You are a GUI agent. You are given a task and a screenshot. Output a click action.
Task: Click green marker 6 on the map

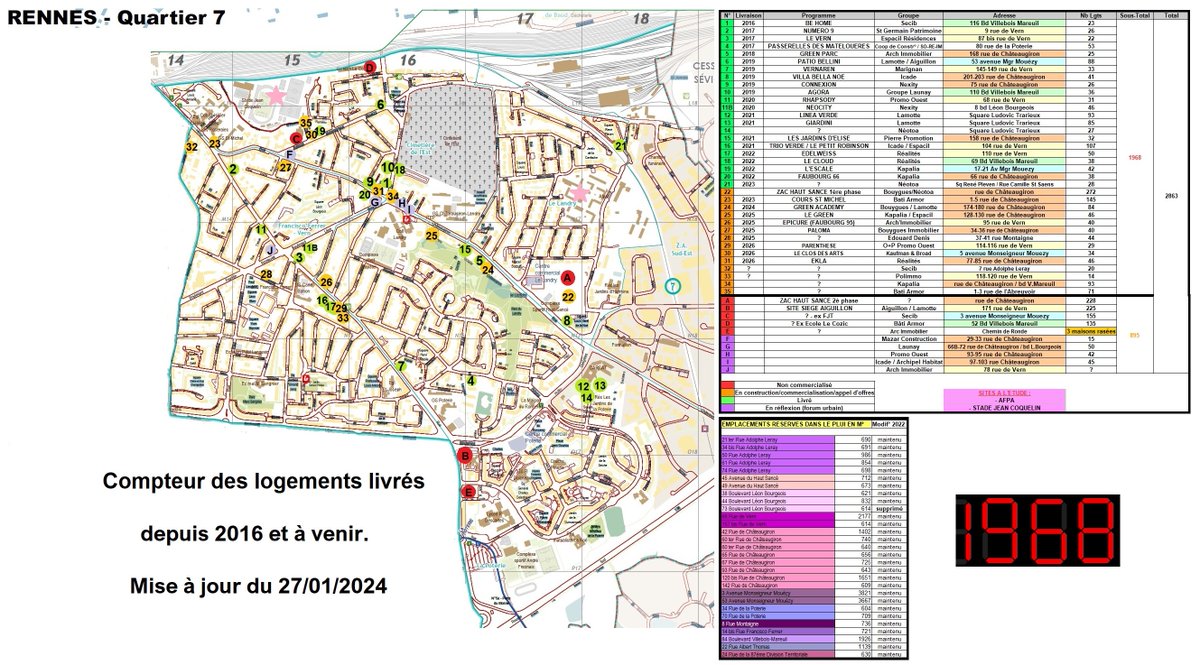[381, 104]
